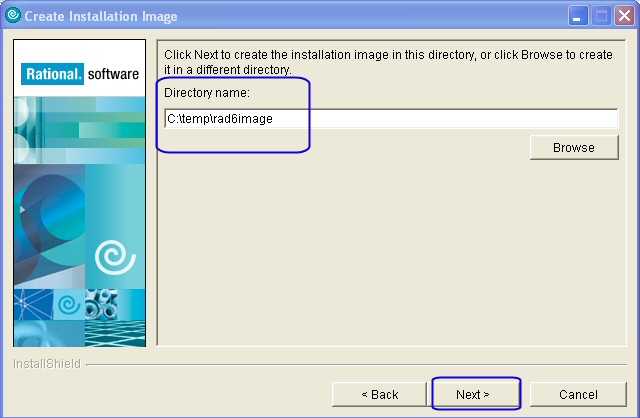The height and width of the screenshot is (418, 640).
Task: Close the Create Installation Image window
Action: pos(625,16)
